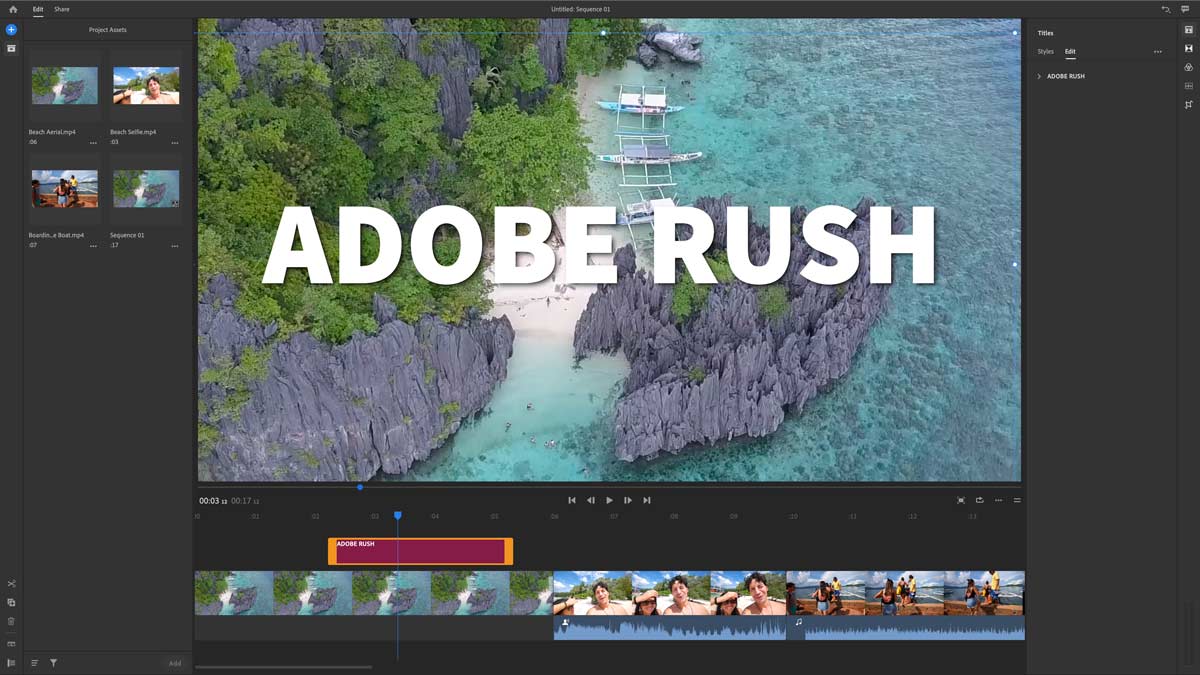Expand the ADOBE RUSH title layer chevron
The width and height of the screenshot is (1200, 675).
(1039, 76)
